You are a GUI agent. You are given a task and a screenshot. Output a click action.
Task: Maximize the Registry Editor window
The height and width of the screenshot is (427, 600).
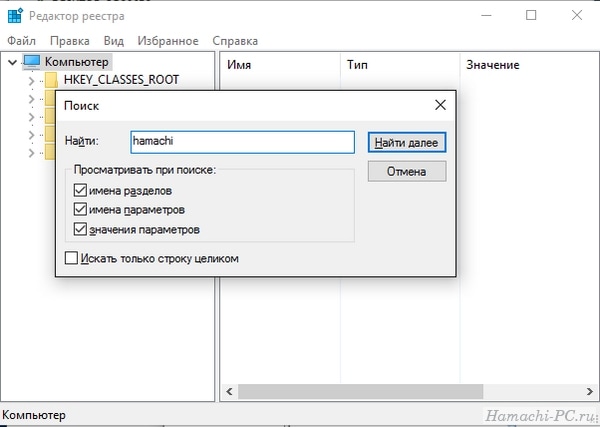(531, 16)
